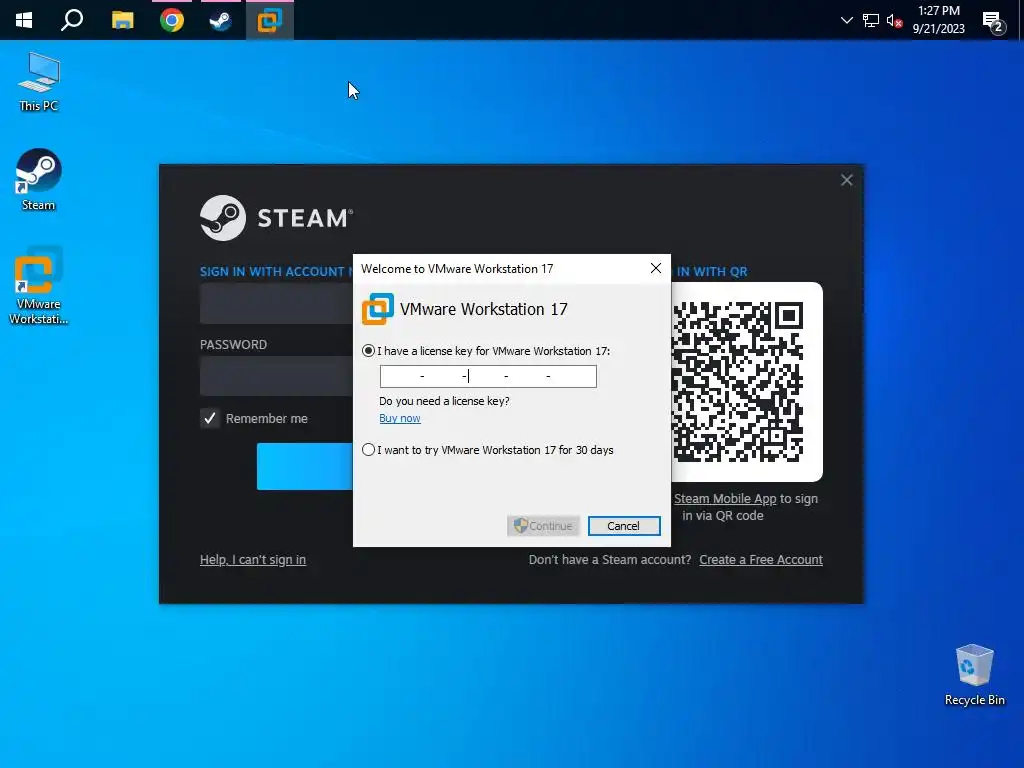1024x768 pixels.
Task: Select the Recycle Bin icon
Action: click(x=974, y=675)
